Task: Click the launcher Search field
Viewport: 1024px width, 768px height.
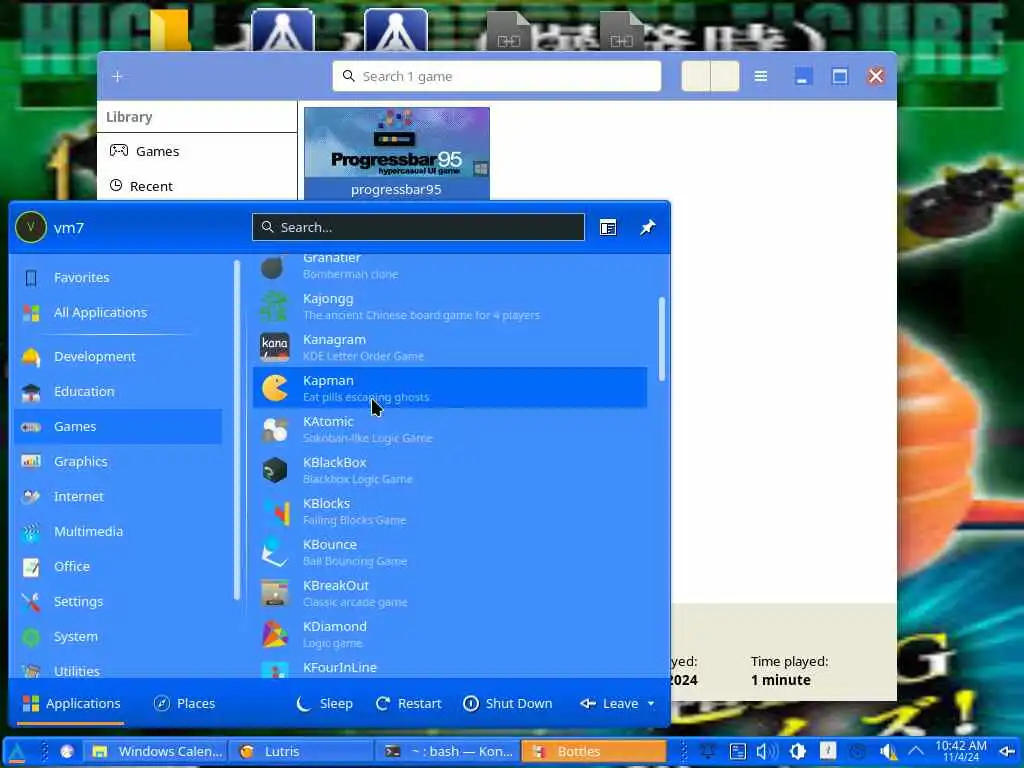Action: coord(419,227)
